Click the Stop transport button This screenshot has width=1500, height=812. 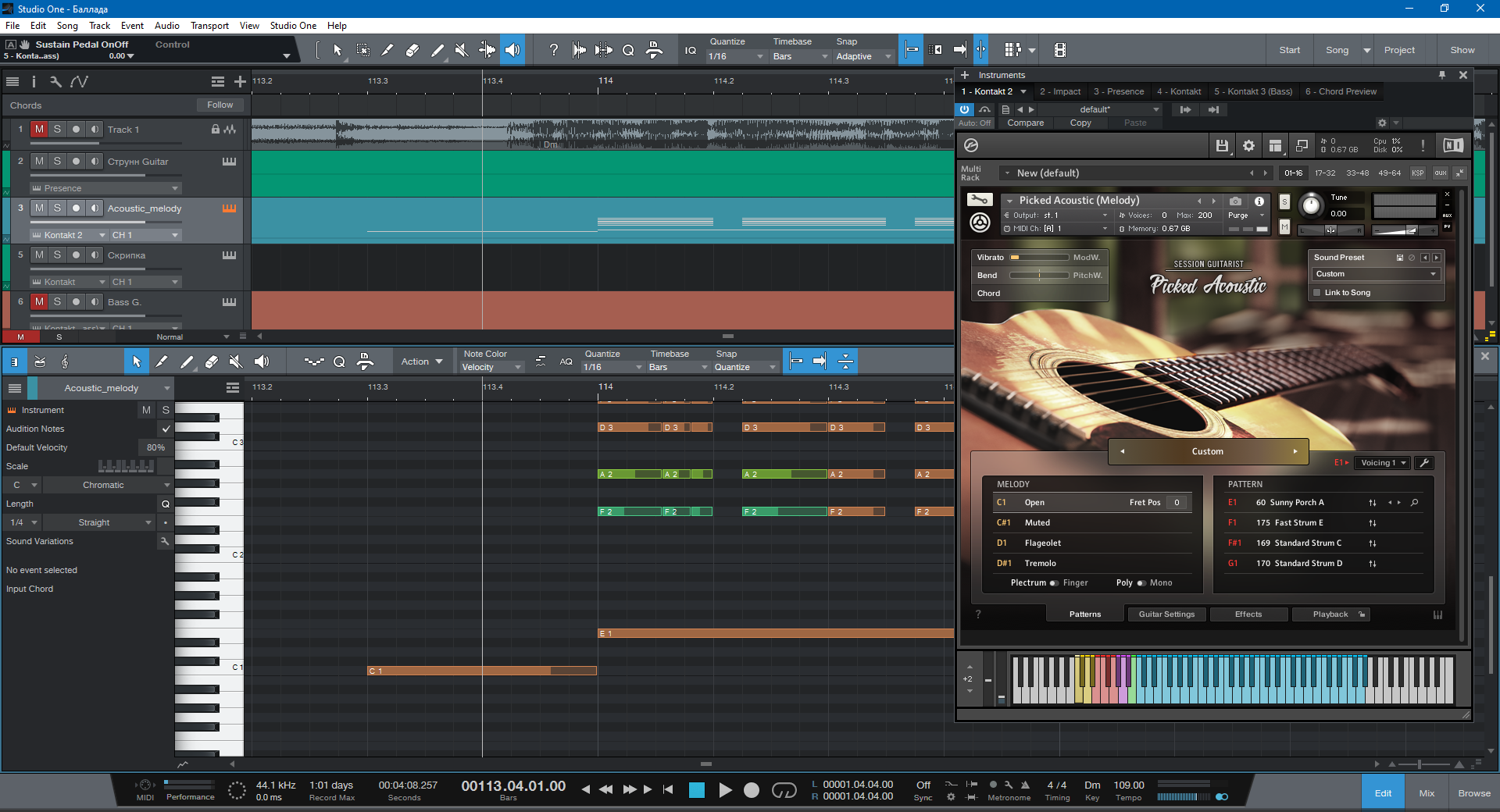697,790
